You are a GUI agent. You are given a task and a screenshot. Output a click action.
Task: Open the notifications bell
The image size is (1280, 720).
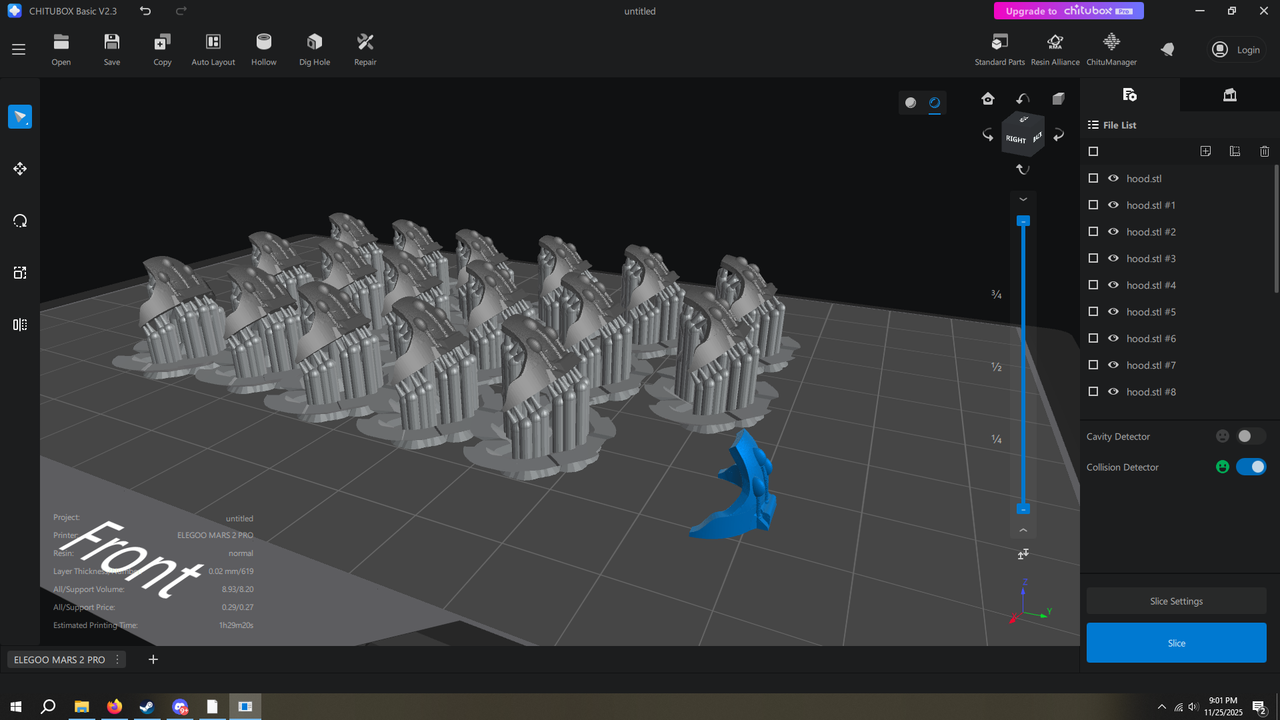(x=1167, y=49)
